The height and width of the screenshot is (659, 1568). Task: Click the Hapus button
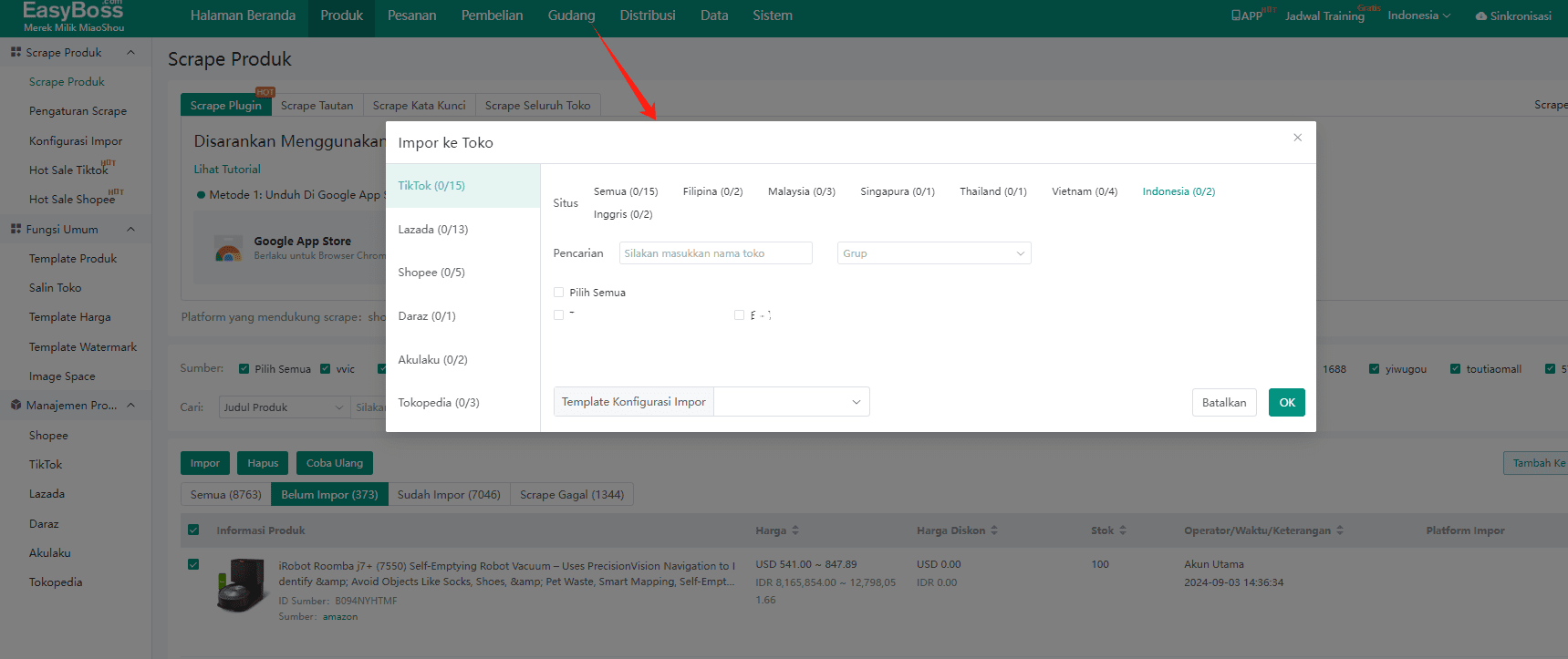pos(263,463)
